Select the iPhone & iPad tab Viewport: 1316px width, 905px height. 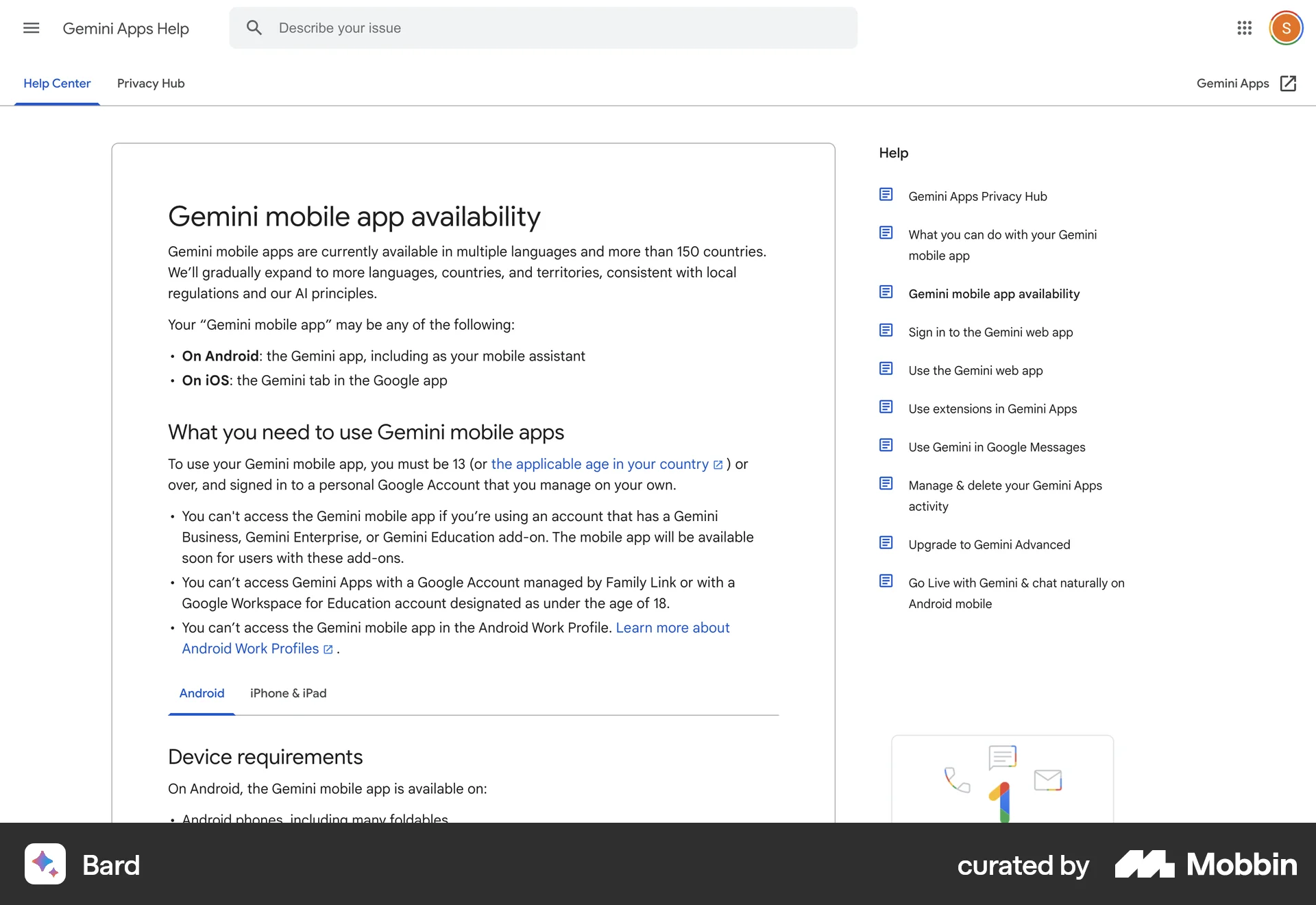point(288,693)
